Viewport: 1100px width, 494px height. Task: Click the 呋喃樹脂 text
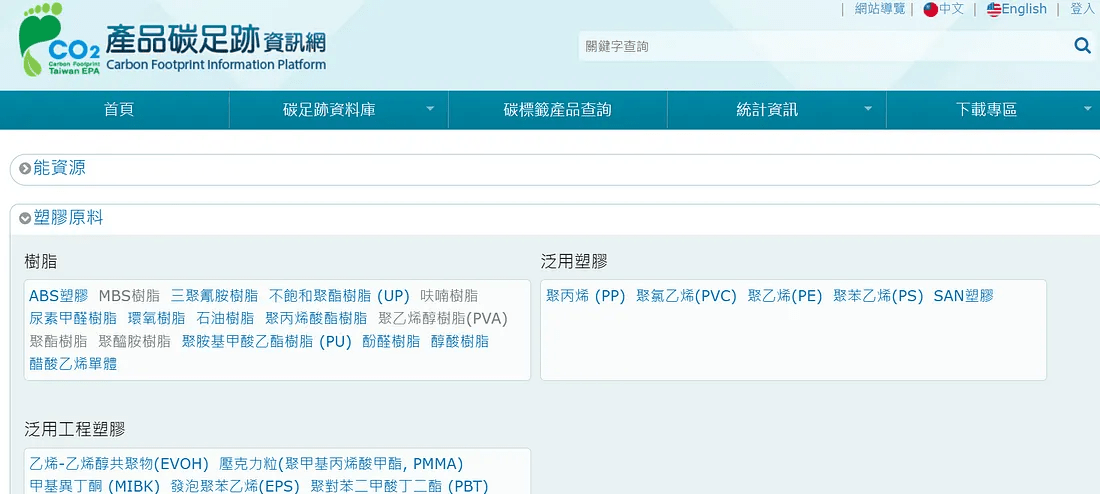(x=449, y=296)
